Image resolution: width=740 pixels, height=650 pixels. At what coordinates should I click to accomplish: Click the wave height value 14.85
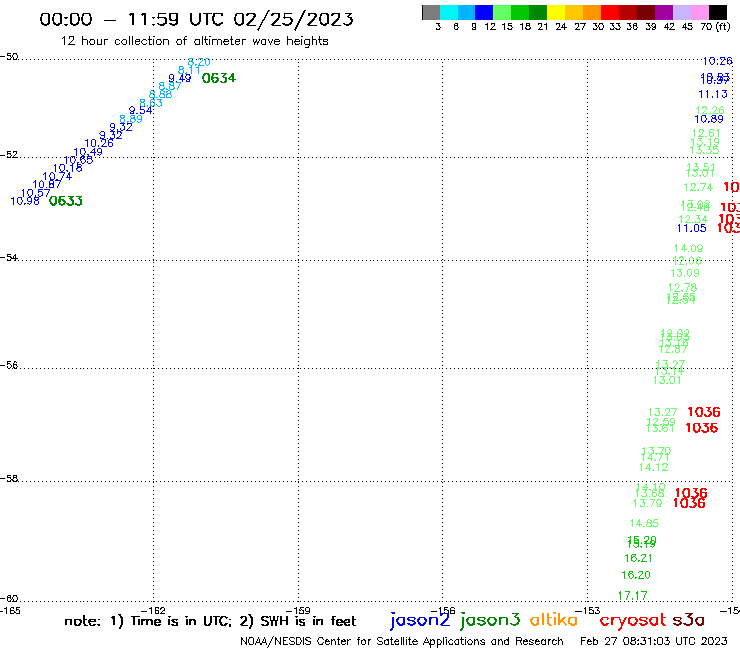[x=644, y=523]
